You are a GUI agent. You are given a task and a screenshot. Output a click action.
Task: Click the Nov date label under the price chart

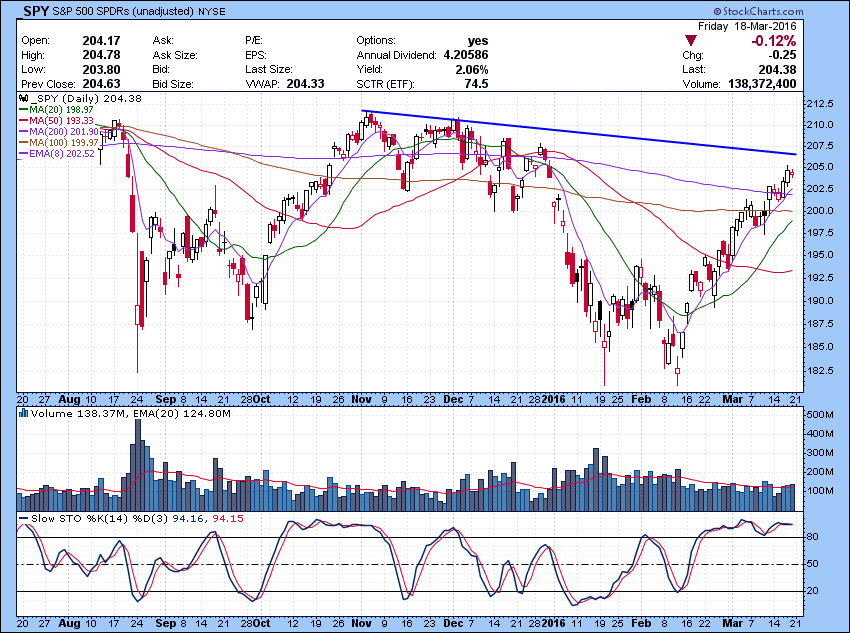point(361,399)
